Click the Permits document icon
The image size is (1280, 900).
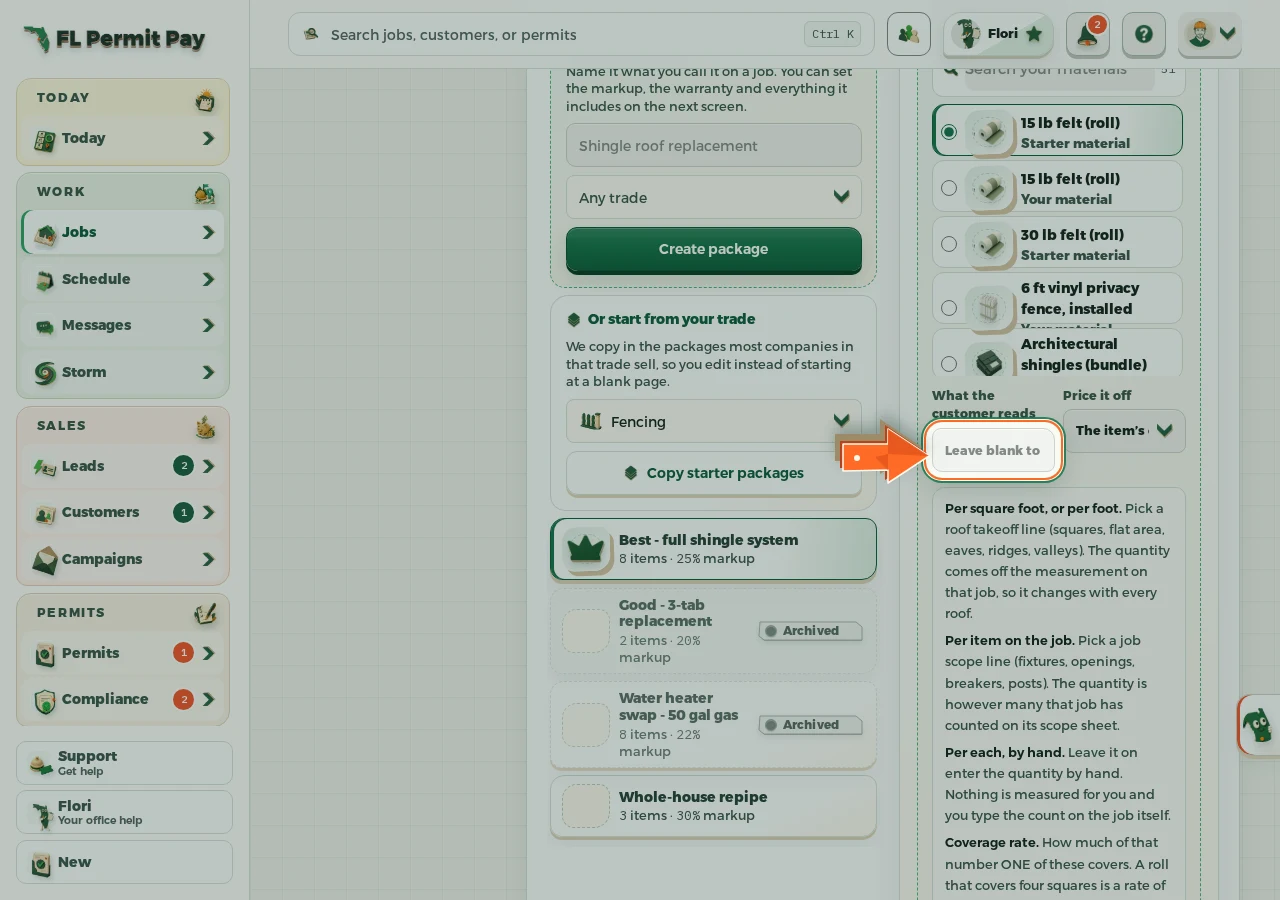[45, 654]
